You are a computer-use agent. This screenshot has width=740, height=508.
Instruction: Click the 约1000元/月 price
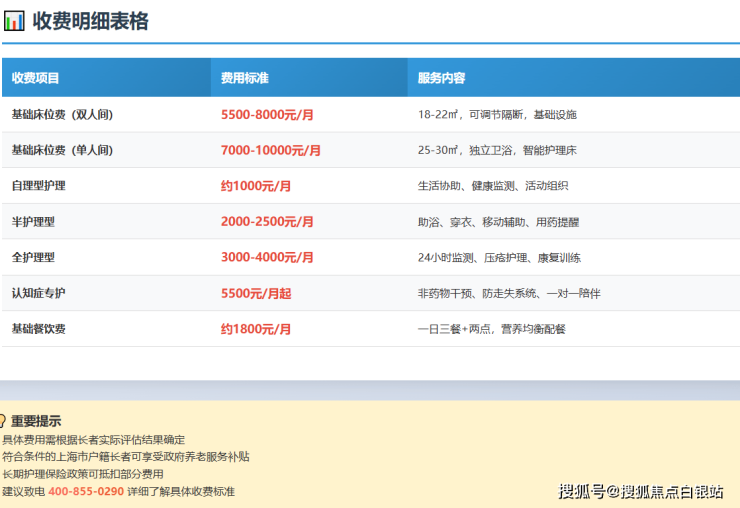click(256, 186)
